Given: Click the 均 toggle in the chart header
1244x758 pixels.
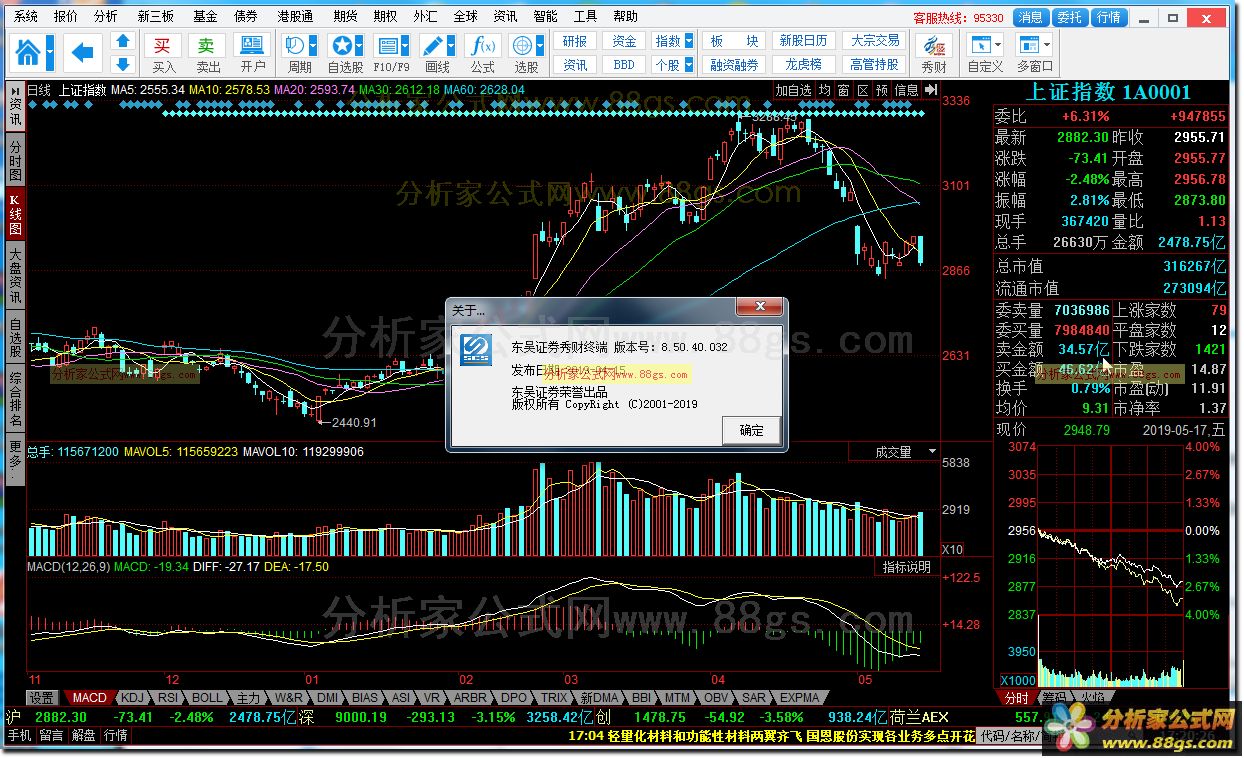Looking at the screenshot, I should 824,90.
